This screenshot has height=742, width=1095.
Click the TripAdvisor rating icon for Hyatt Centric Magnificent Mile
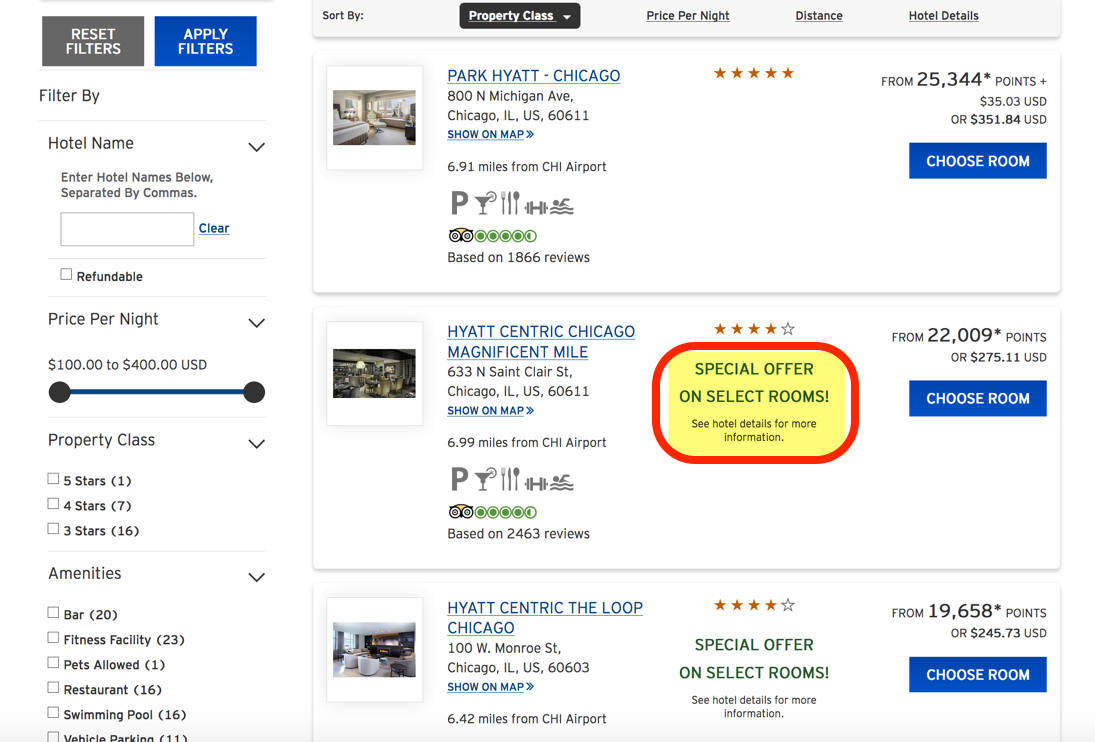click(x=492, y=512)
